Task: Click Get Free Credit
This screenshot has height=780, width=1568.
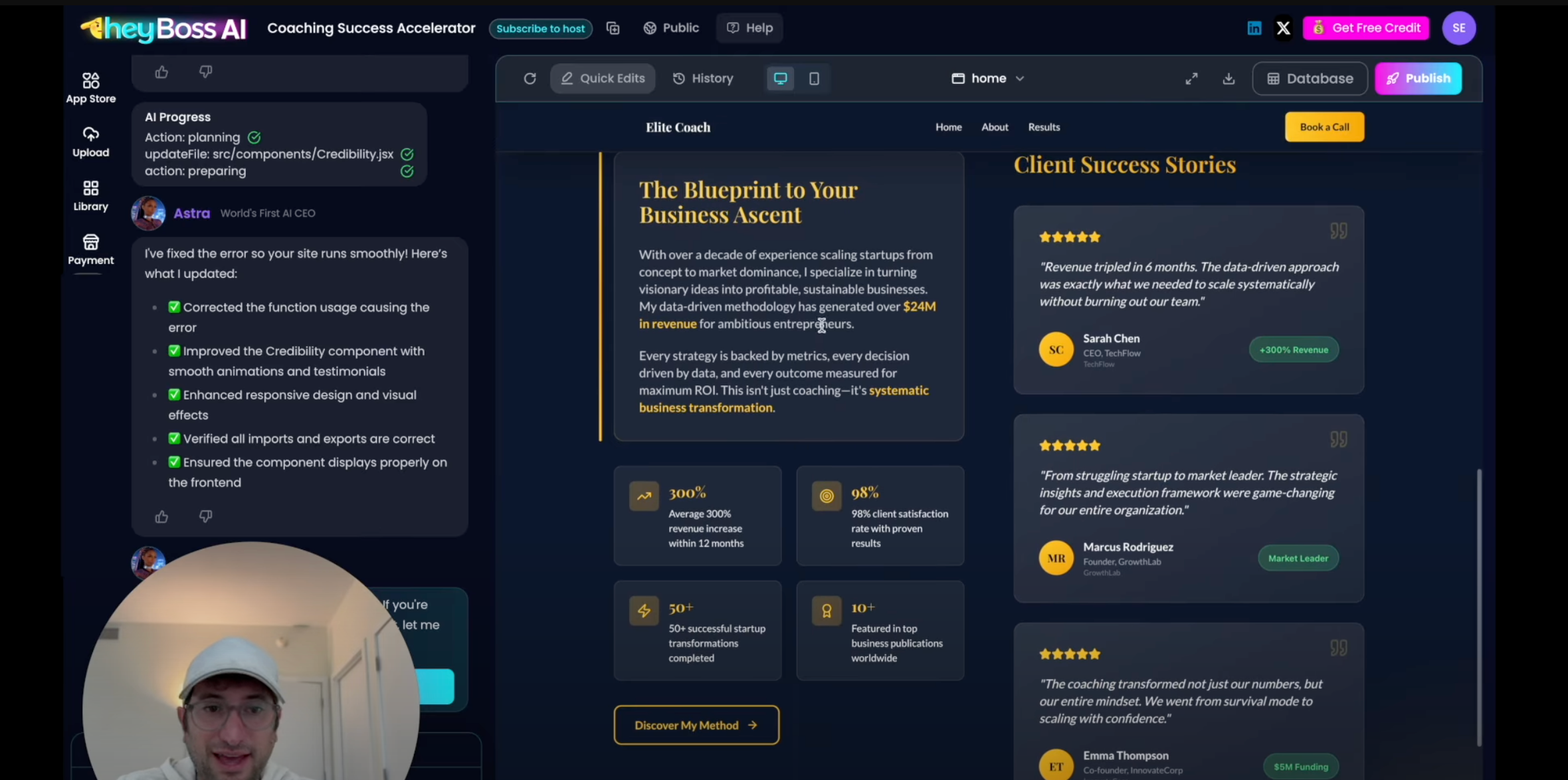Action: pos(1366,28)
